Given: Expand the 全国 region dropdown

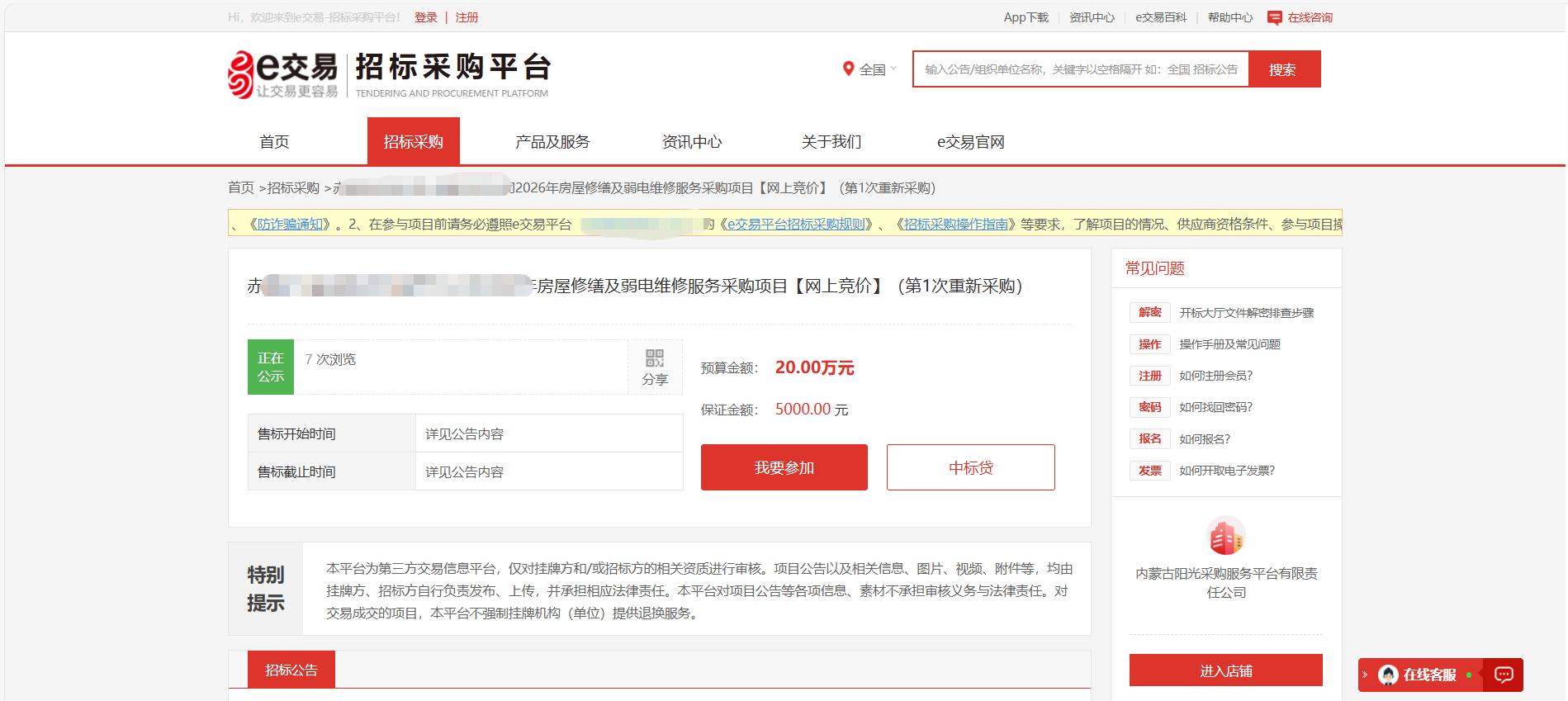Looking at the screenshot, I should pos(877,69).
